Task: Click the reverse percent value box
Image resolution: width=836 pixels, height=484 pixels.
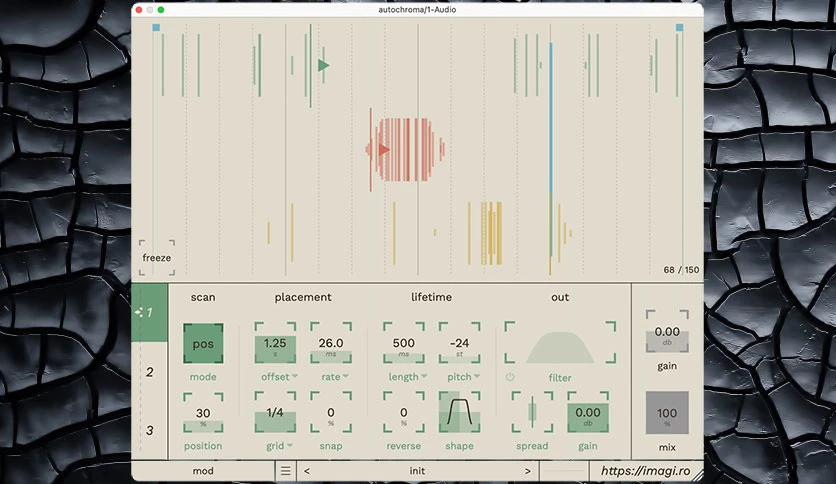Action: click(x=404, y=413)
